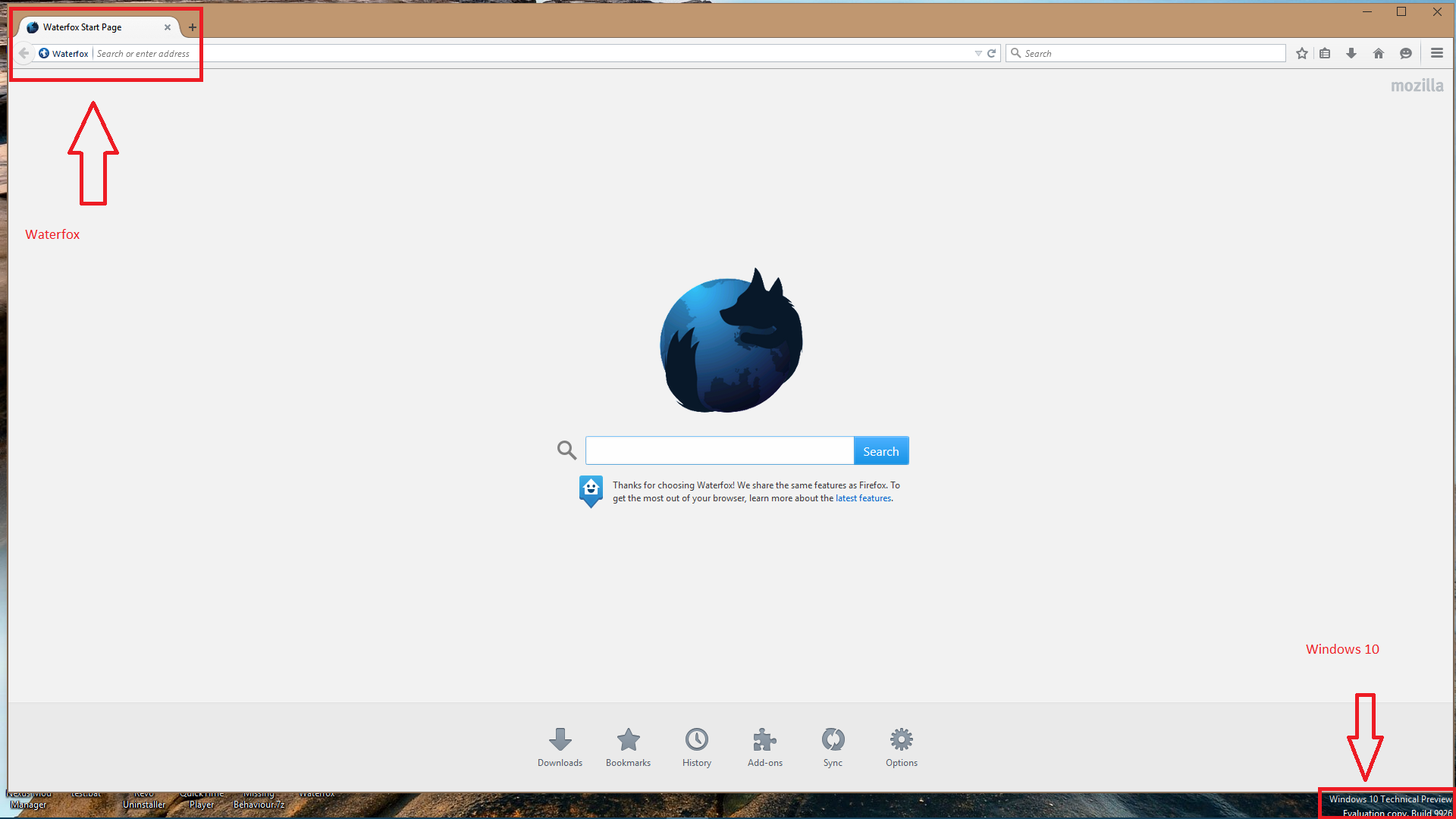Open a new tab with plus button
This screenshot has height=819, width=1456.
tap(193, 27)
